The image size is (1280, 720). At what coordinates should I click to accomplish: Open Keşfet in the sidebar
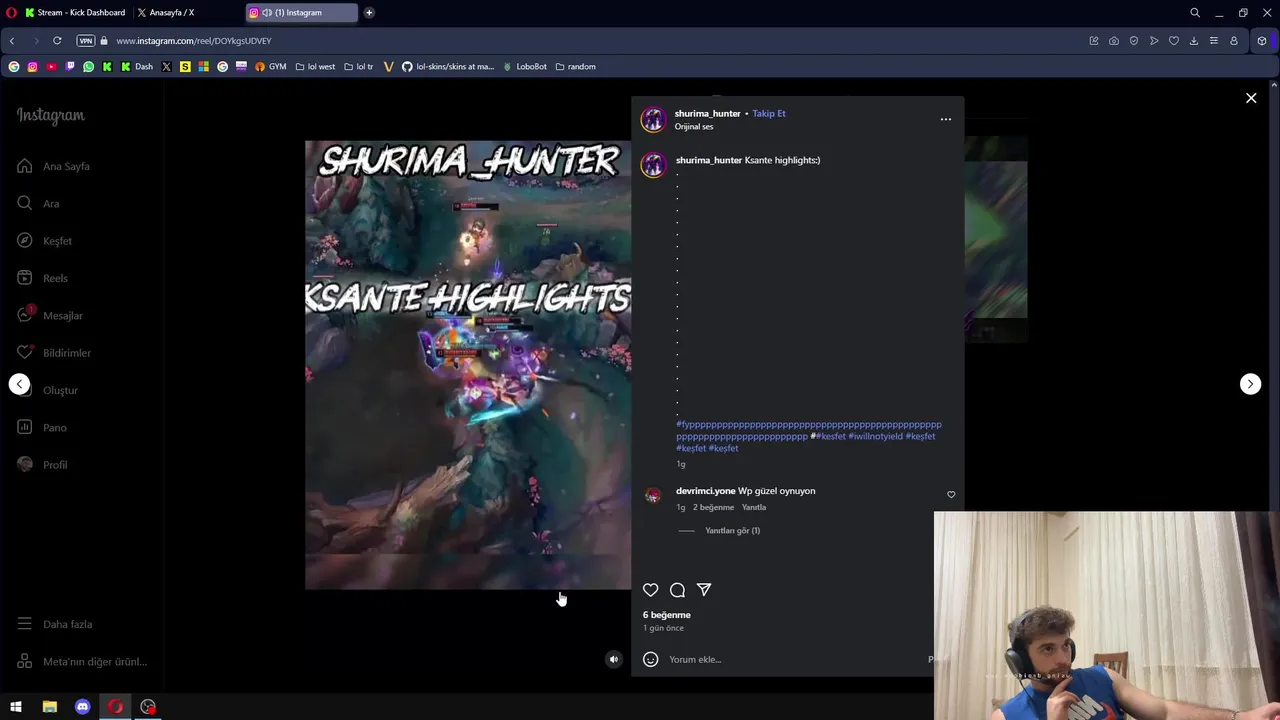tap(44, 241)
